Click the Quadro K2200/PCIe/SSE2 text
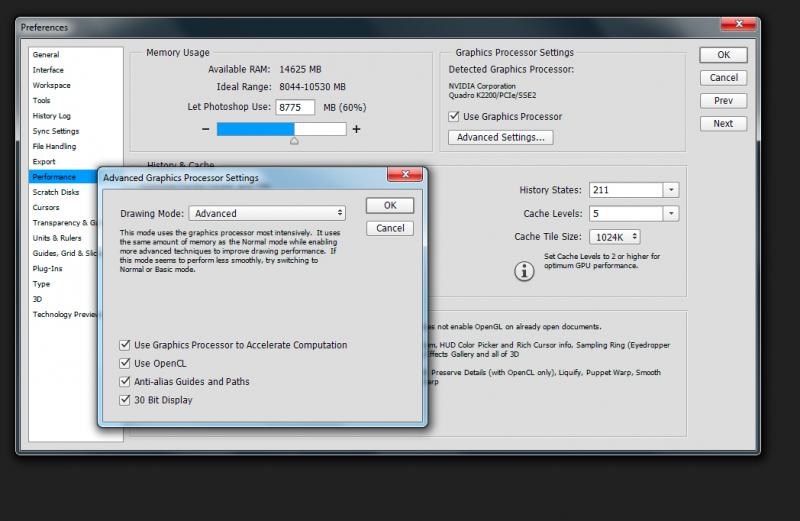This screenshot has height=521, width=800. 492,95
